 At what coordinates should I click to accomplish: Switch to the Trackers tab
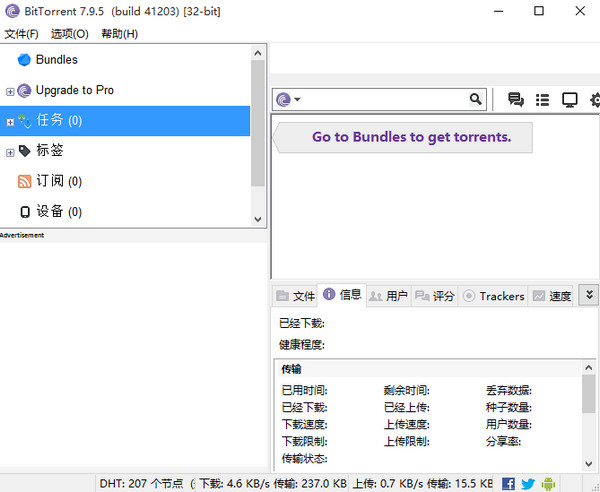[x=493, y=296]
